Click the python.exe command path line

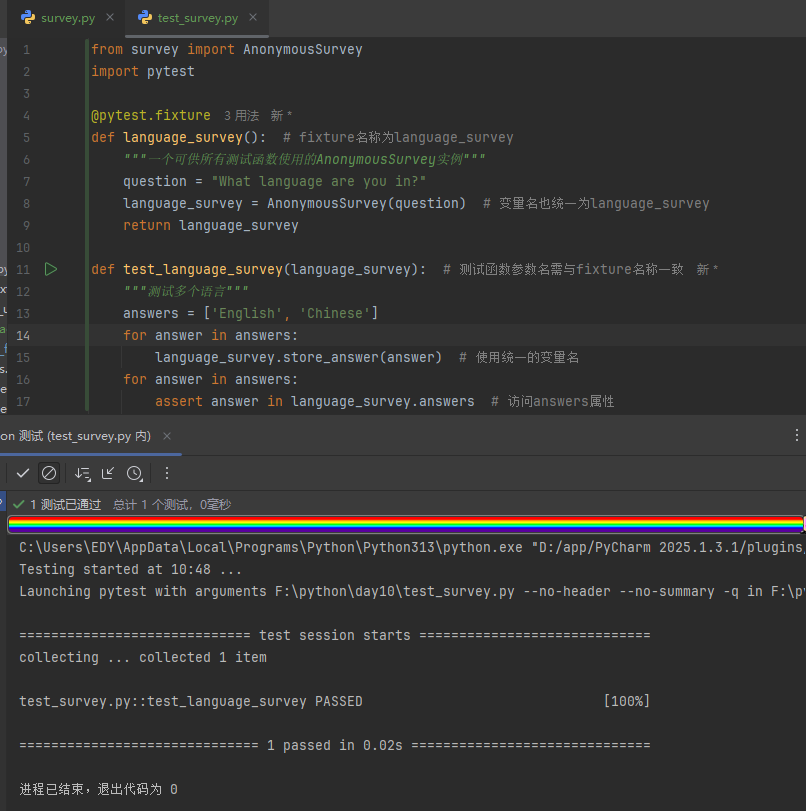click(411, 547)
